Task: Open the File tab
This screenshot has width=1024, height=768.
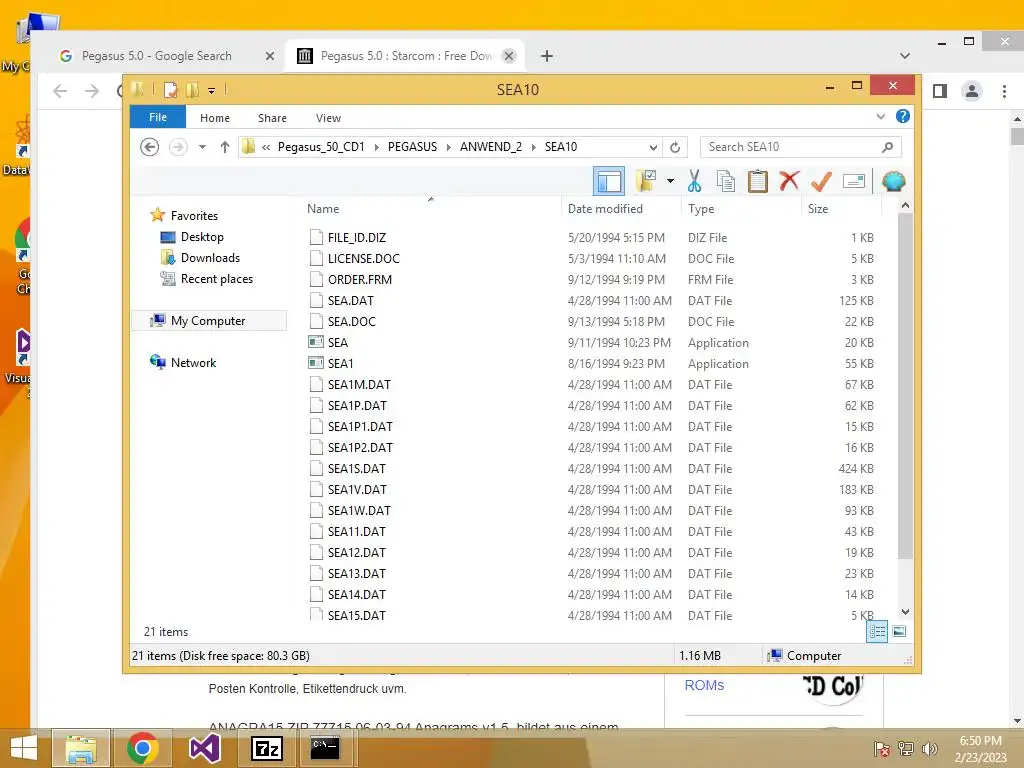Action: [158, 118]
